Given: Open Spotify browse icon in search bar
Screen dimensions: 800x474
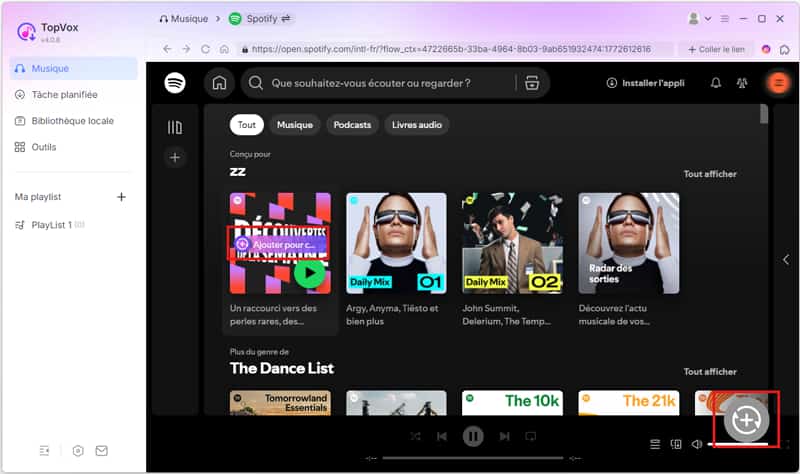Looking at the screenshot, I should click(532, 83).
